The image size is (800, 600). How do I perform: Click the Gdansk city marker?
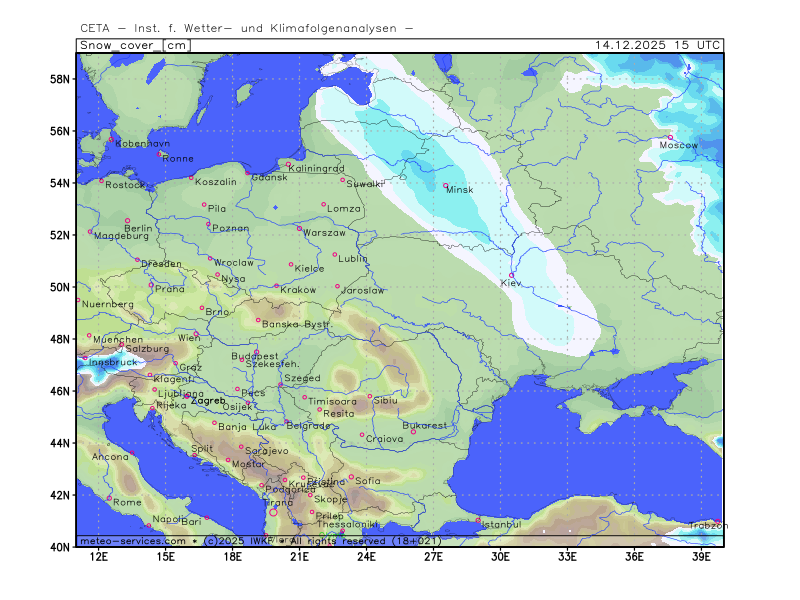pos(248,173)
